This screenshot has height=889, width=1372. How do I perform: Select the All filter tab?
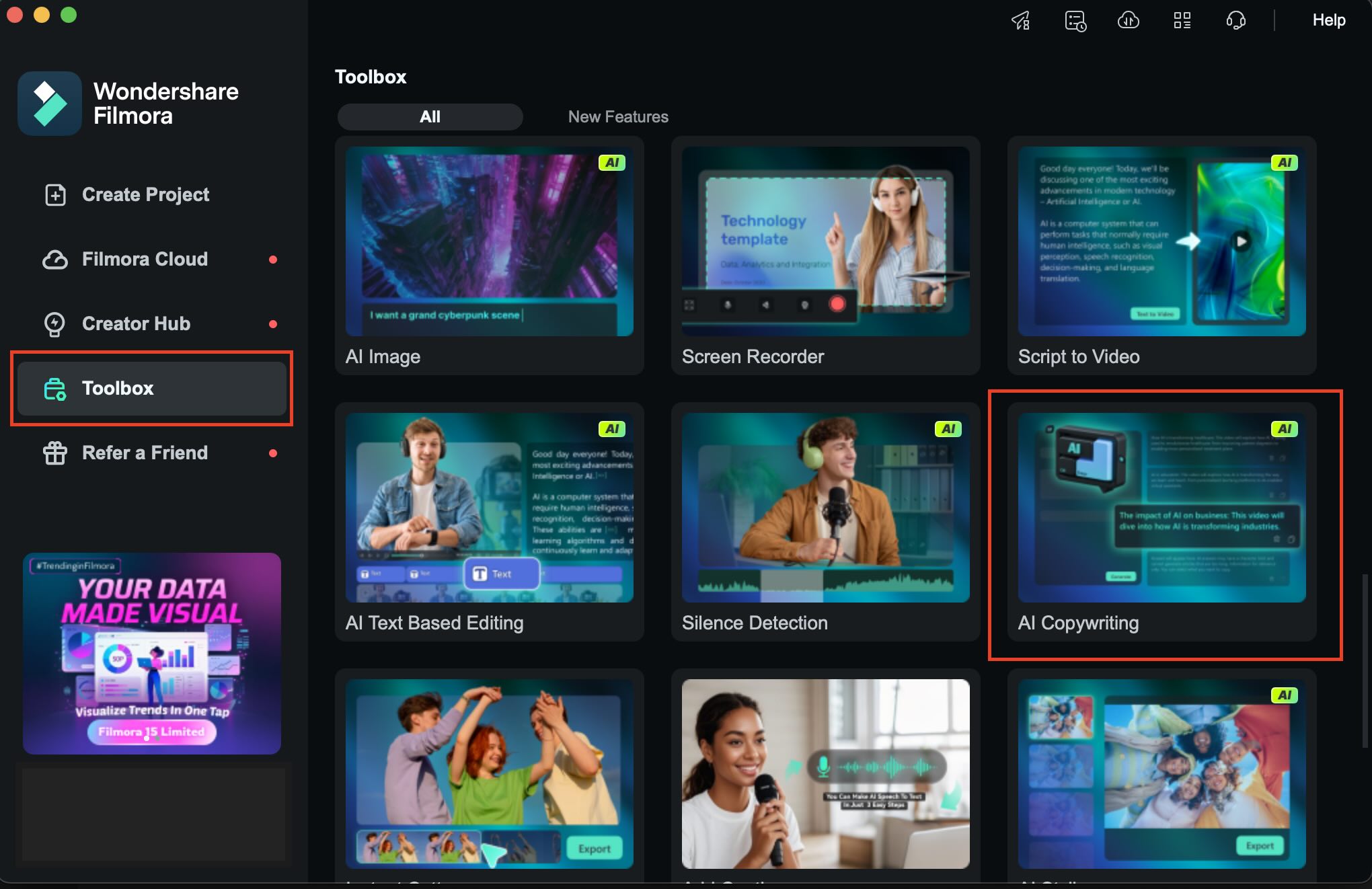(430, 116)
